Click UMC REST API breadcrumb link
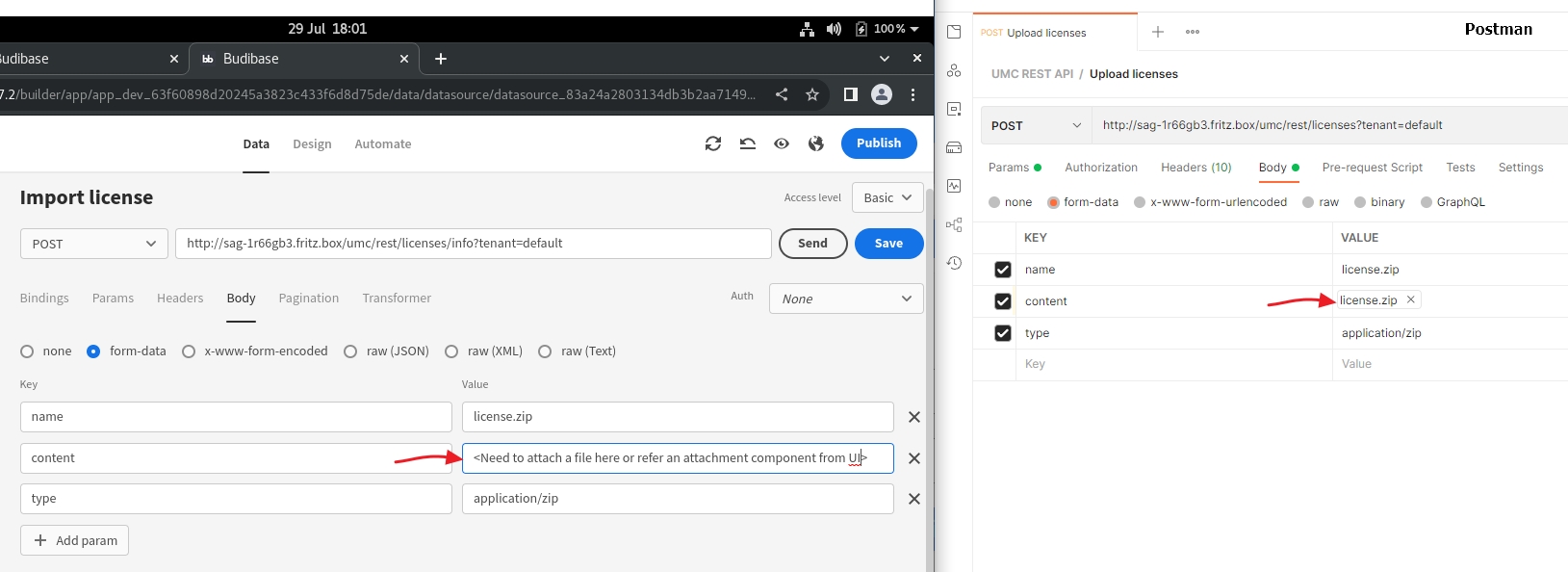This screenshot has width=1568, height=572. pyautogui.click(x=1032, y=74)
